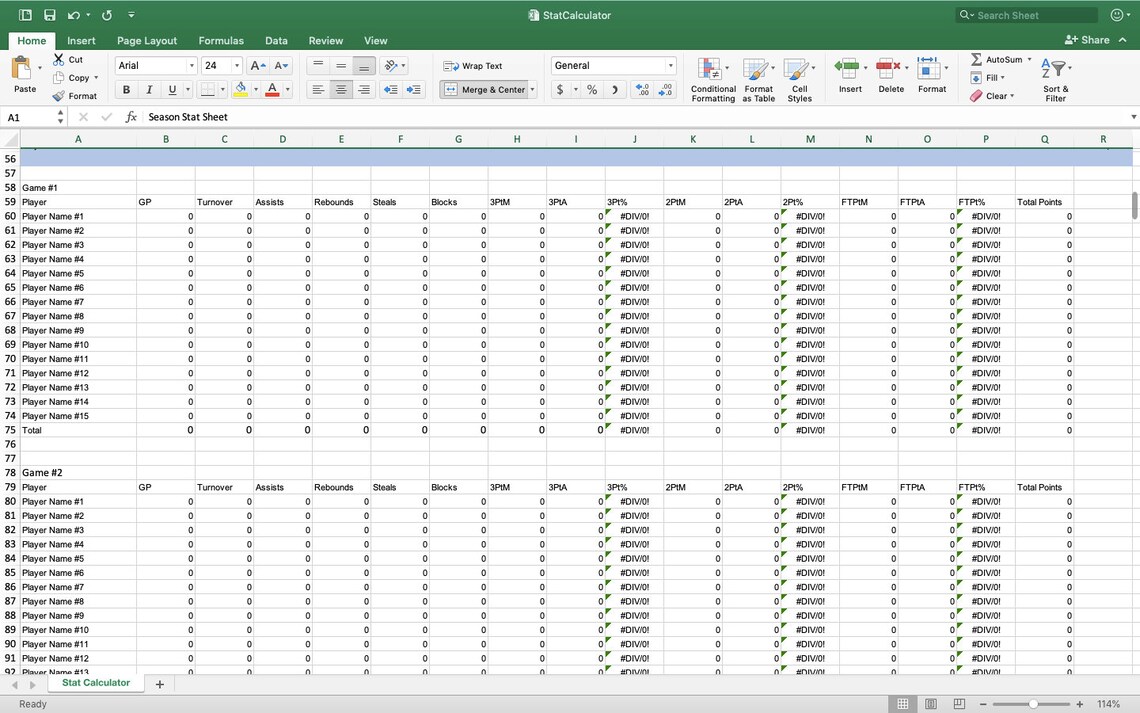Add a new sheet with the plus button

click(159, 683)
